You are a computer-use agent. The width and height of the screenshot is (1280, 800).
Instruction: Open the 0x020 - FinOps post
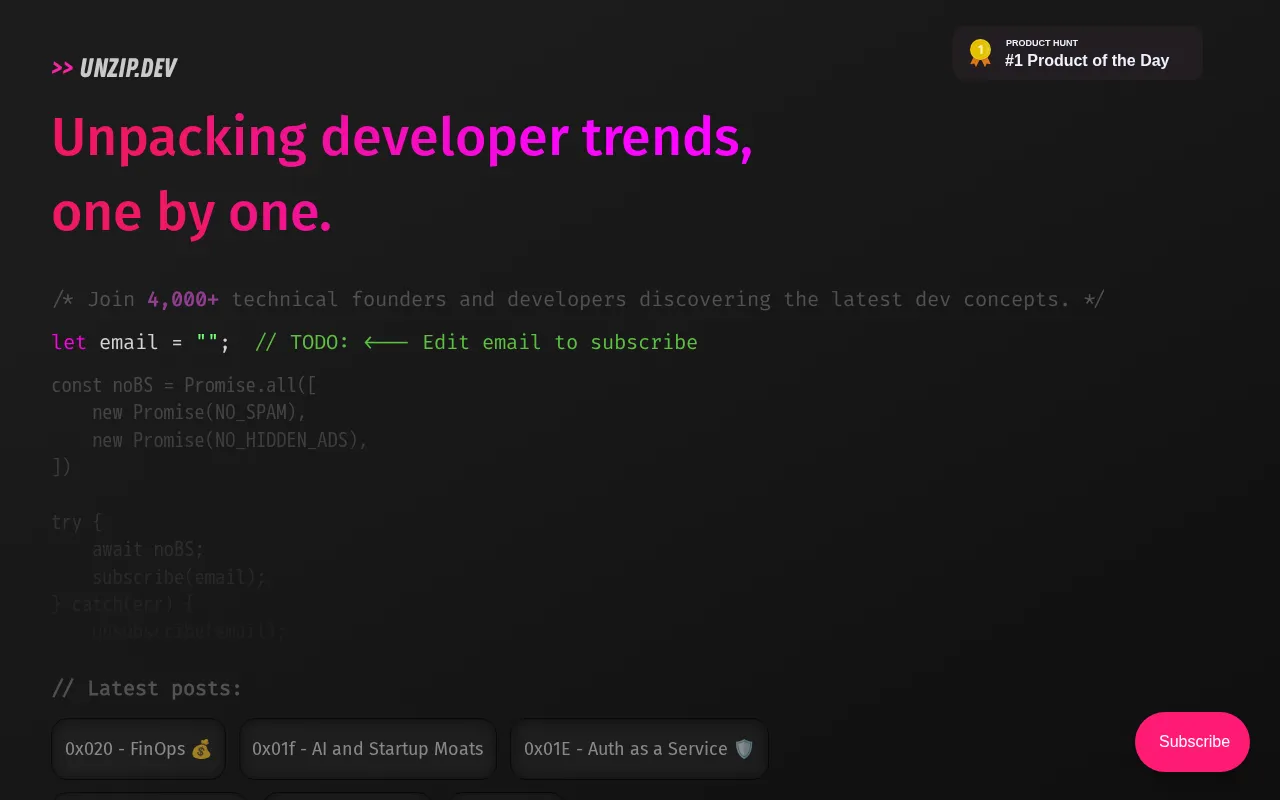click(138, 749)
